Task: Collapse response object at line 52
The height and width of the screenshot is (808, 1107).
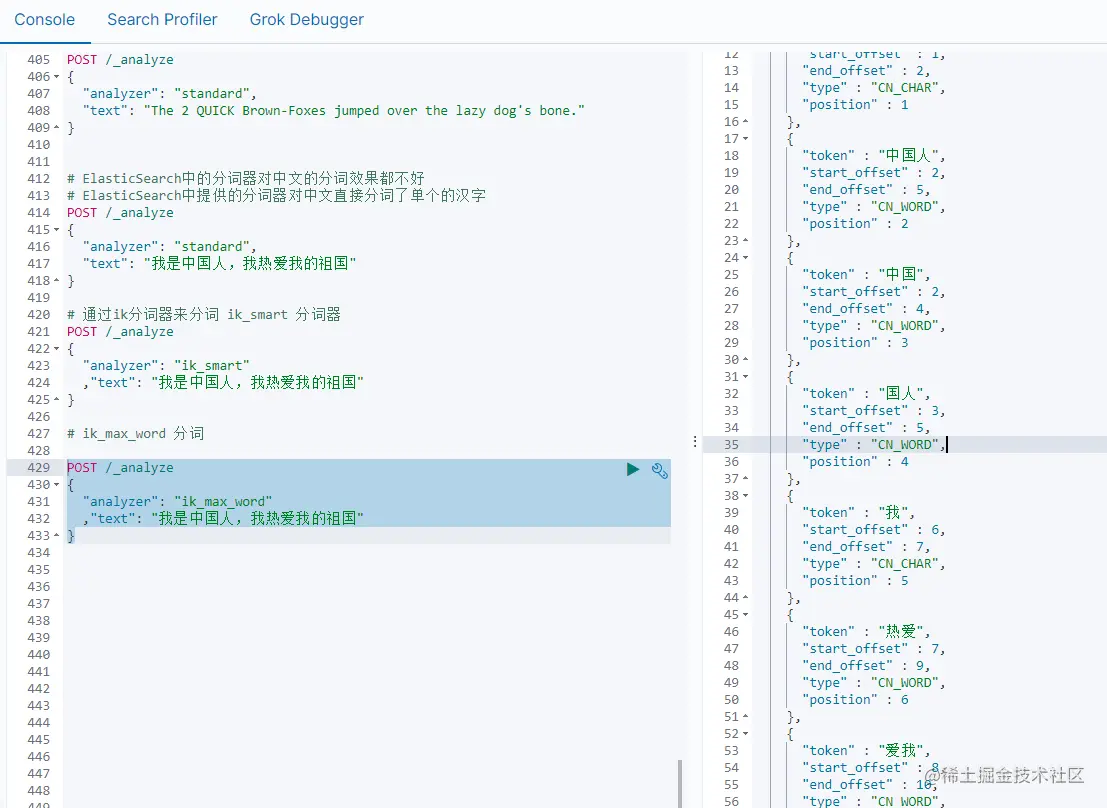Action: click(746, 734)
